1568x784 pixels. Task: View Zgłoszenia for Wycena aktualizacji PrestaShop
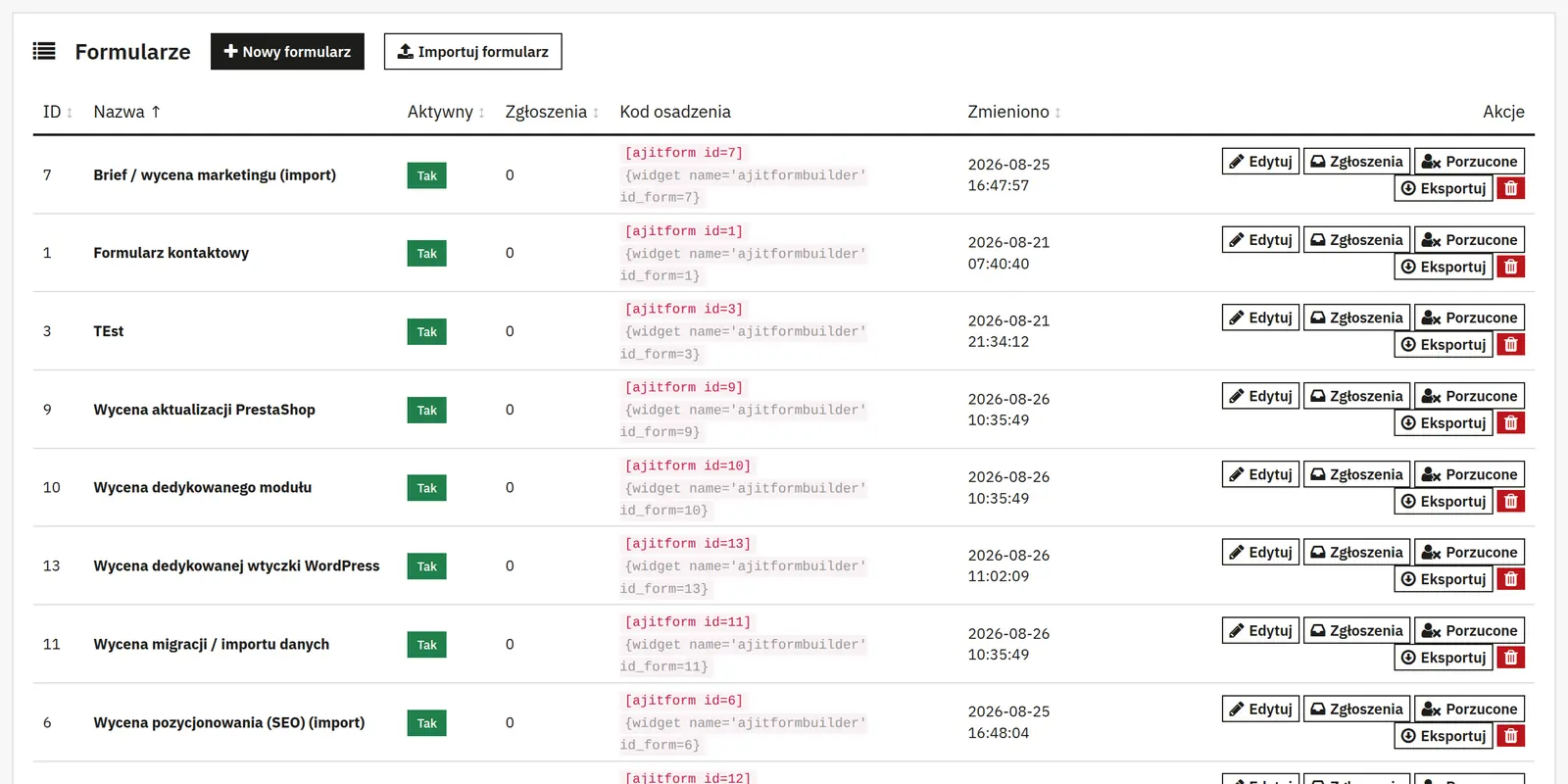(1357, 396)
